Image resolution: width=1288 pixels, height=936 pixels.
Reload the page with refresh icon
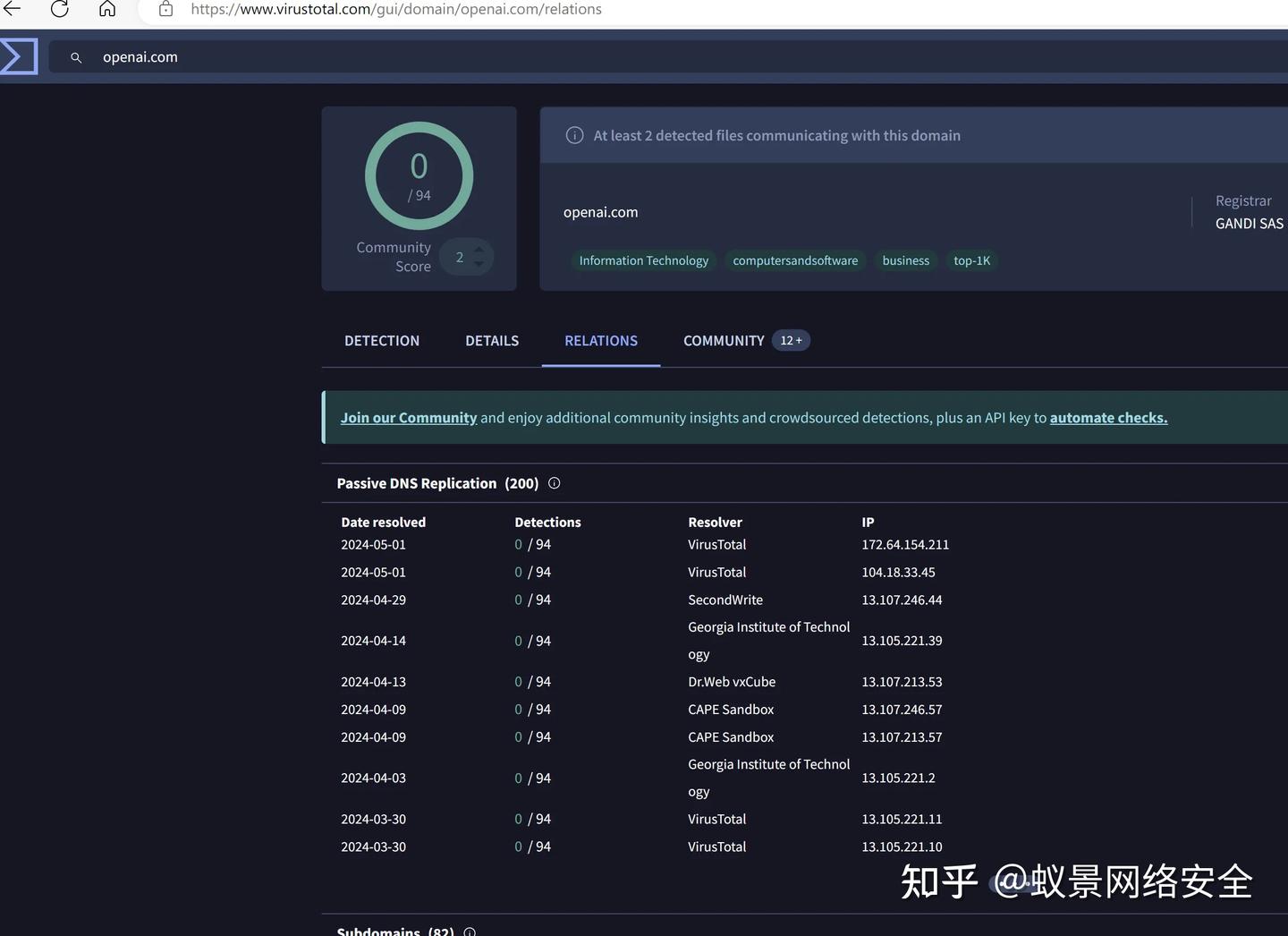pyautogui.click(x=60, y=9)
